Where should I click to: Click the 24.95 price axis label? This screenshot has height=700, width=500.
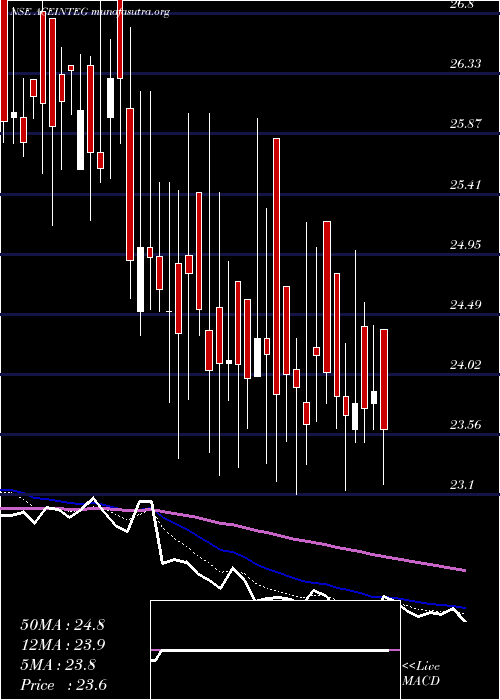click(x=466, y=245)
